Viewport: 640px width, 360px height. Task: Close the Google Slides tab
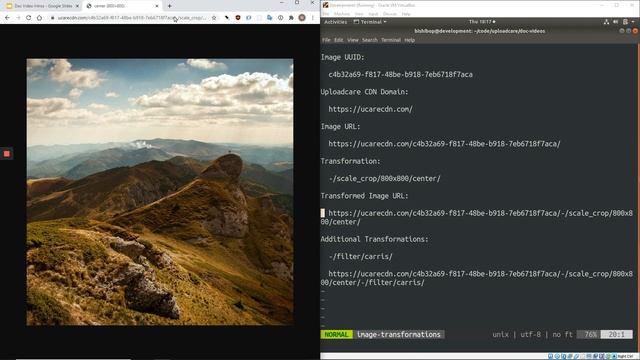[x=77, y=6]
